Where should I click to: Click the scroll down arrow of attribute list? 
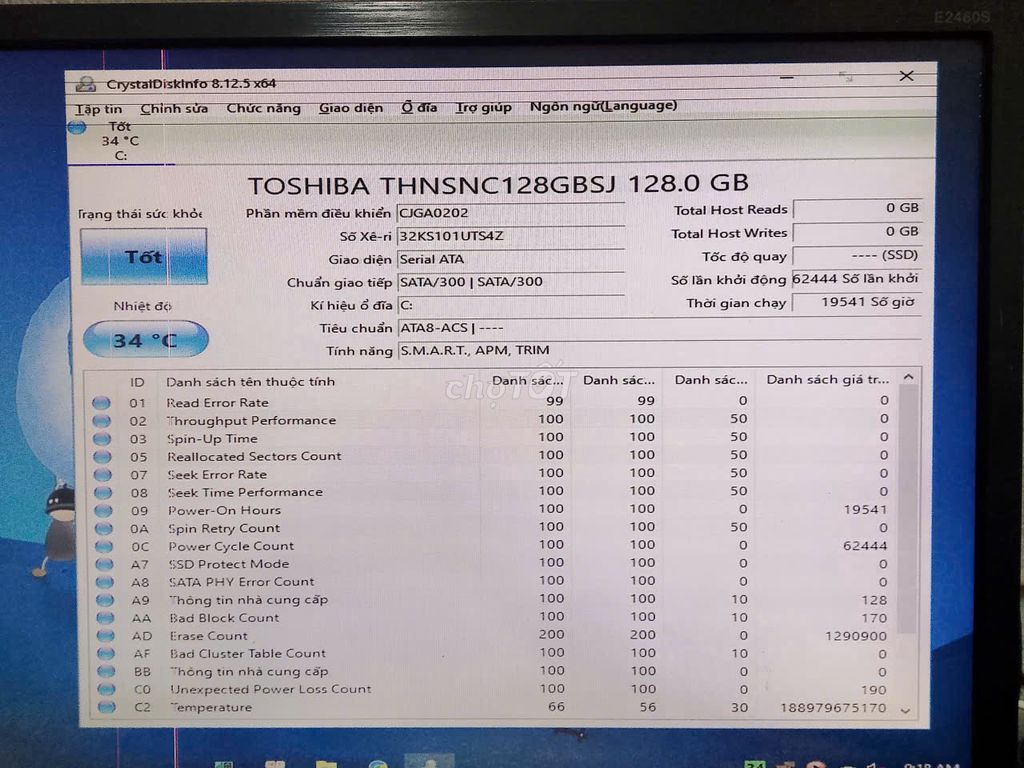pyautogui.click(x=906, y=711)
